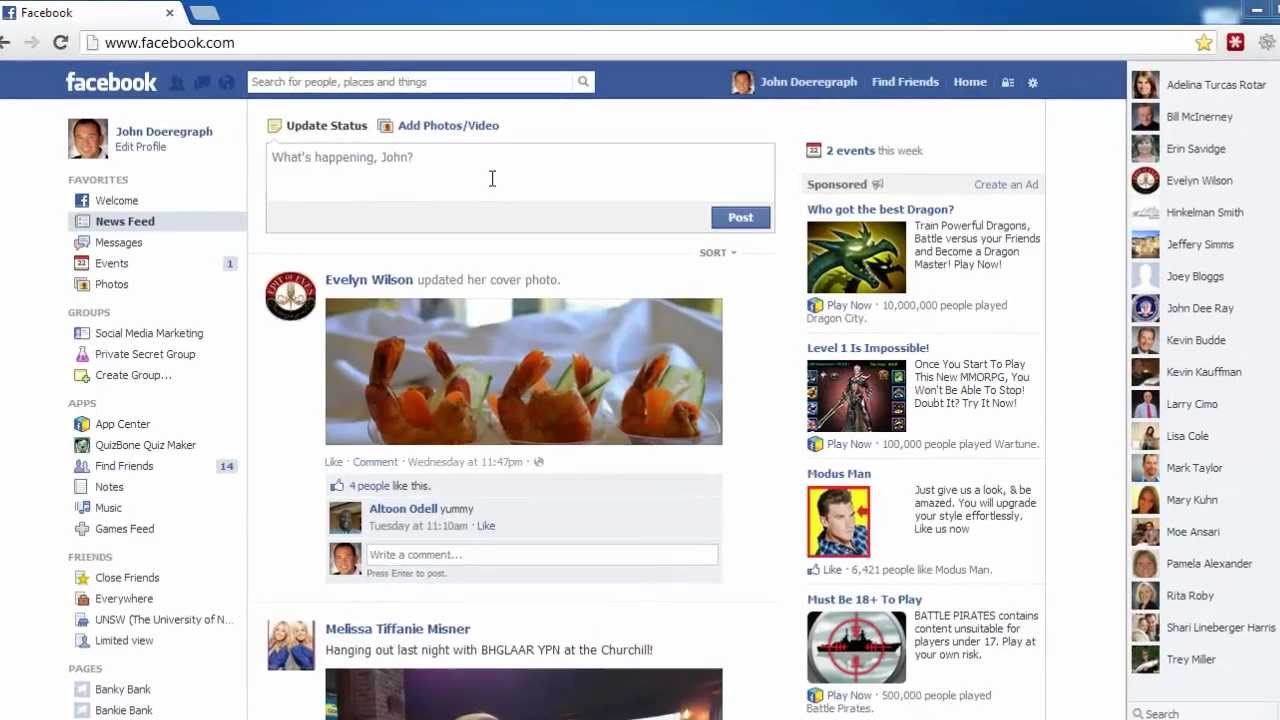
Task: Click the search magnifier icon
Action: pyautogui.click(x=583, y=82)
